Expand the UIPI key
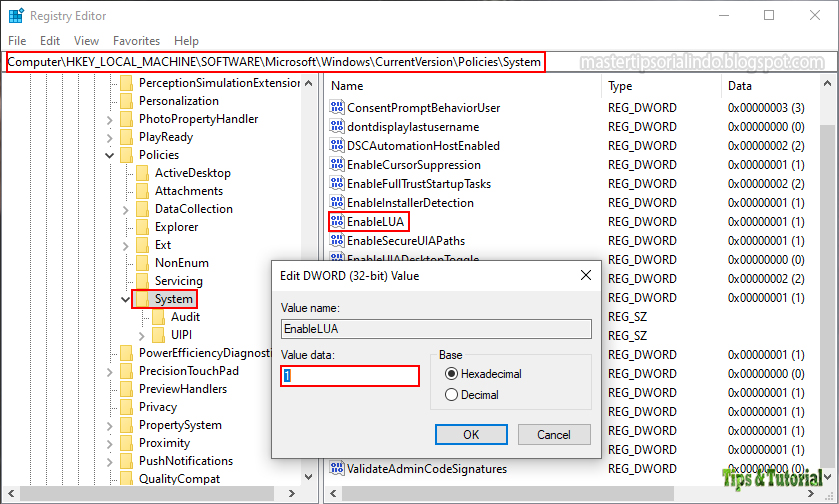 142,335
